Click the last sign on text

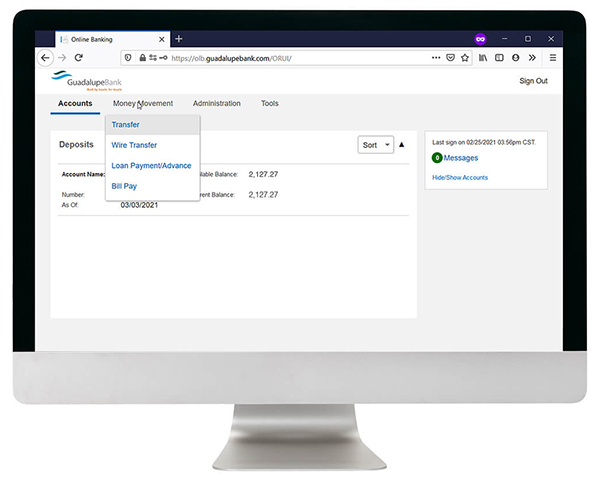pos(484,142)
